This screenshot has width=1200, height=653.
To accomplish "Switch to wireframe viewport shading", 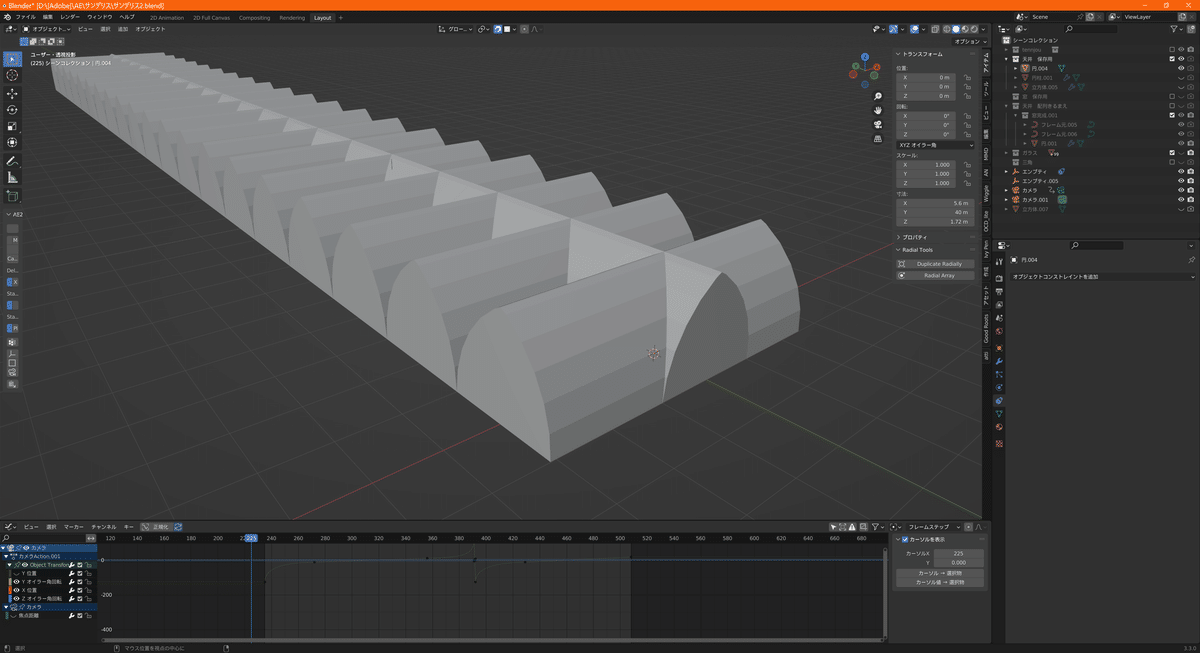I will [x=948, y=29].
